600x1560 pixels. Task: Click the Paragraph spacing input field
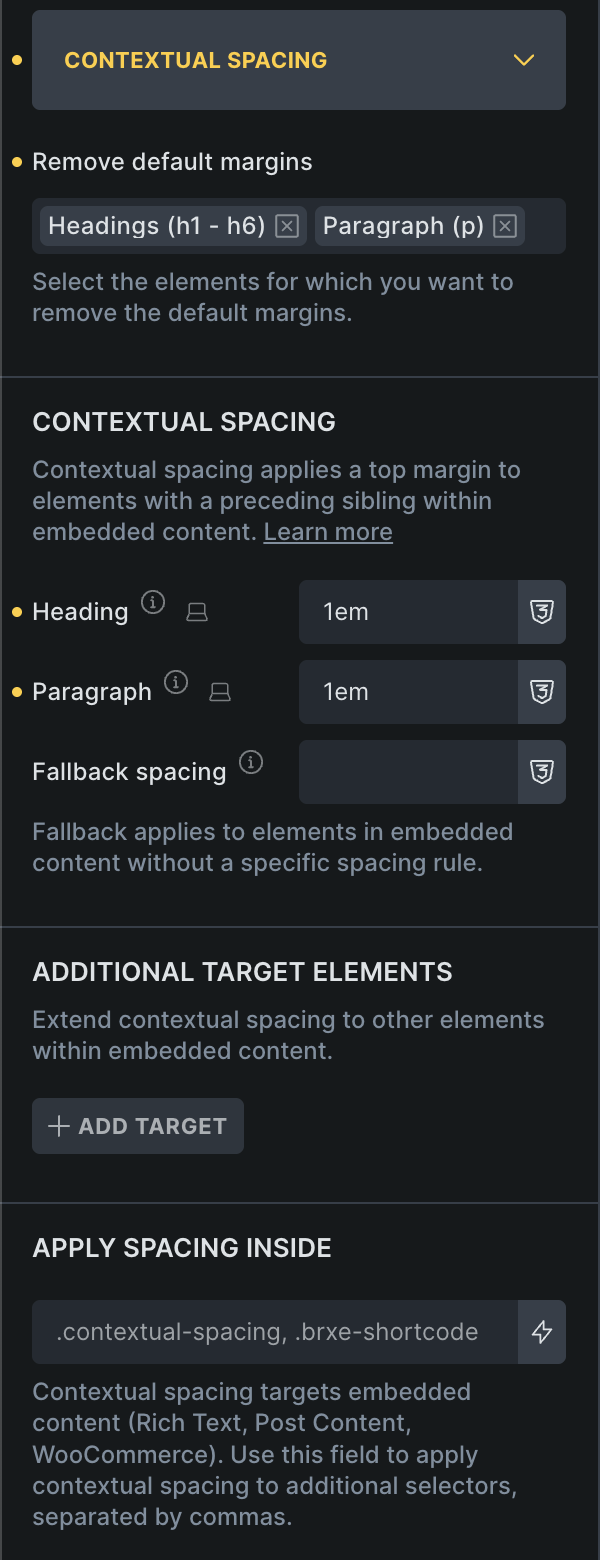pyautogui.click(x=408, y=692)
